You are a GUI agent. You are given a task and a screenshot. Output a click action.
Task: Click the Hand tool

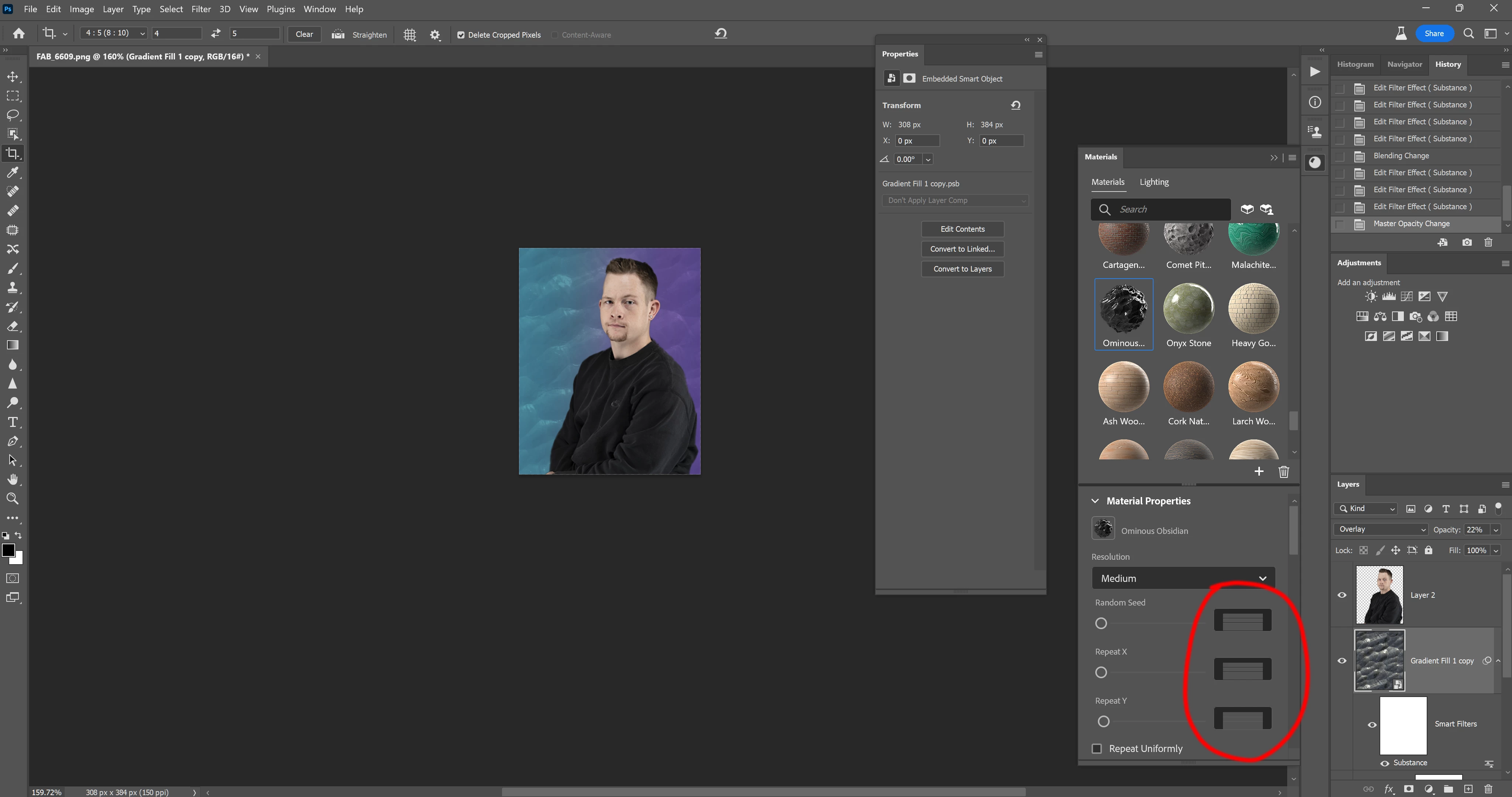click(13, 479)
